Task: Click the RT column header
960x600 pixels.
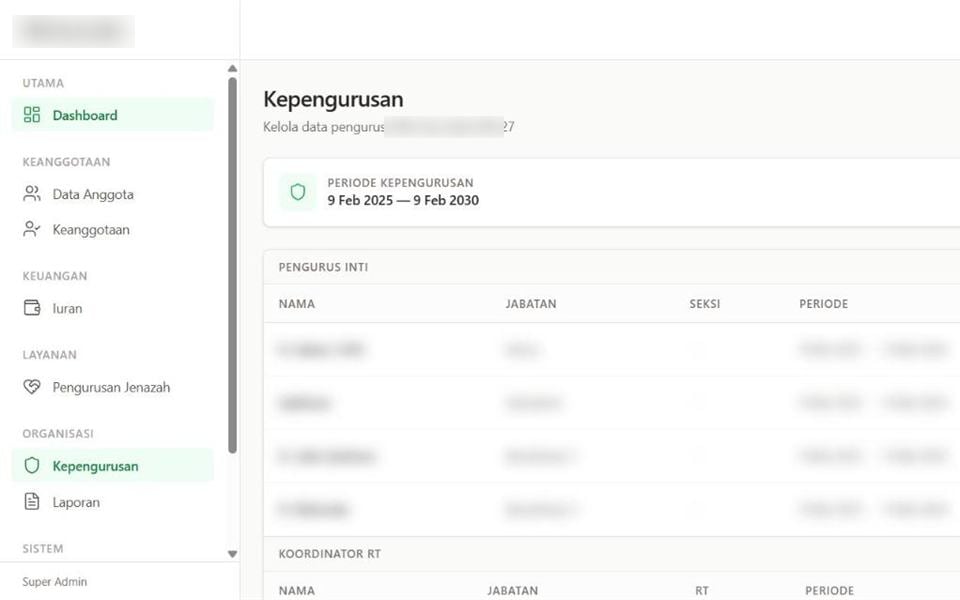Action: pyautogui.click(x=702, y=591)
